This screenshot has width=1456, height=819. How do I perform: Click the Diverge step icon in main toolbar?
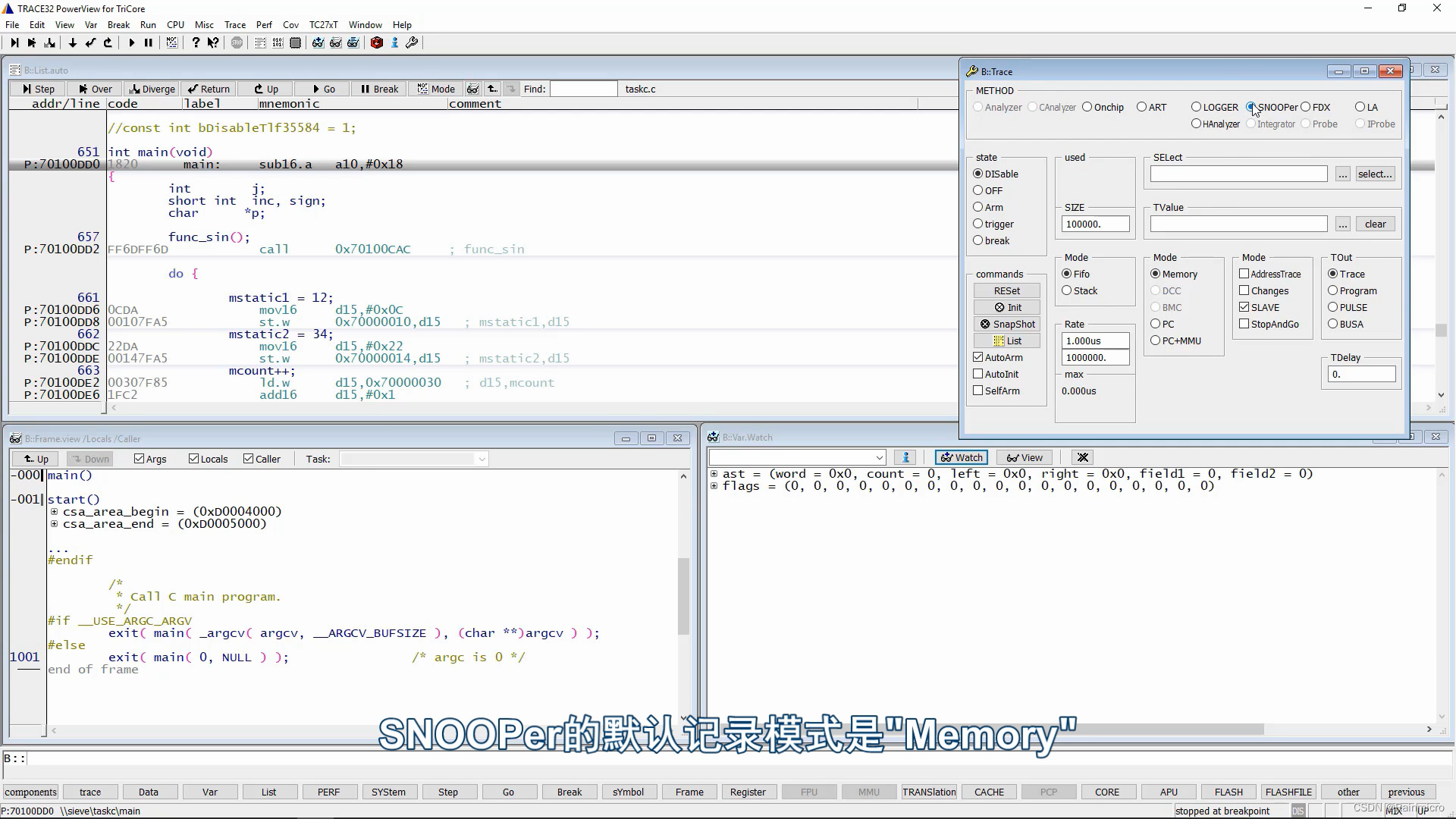[x=50, y=43]
